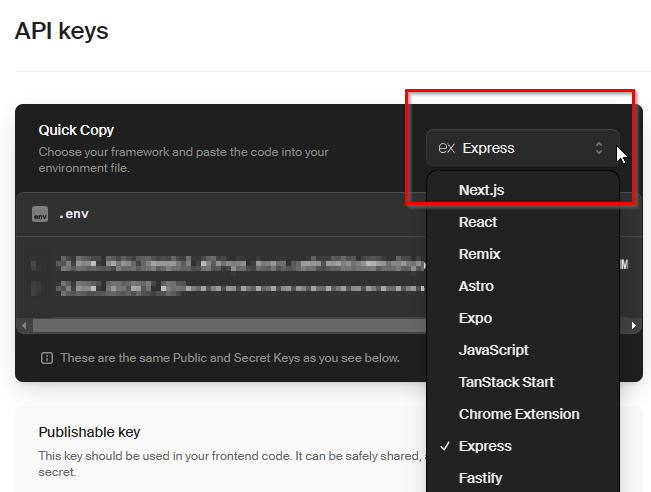Choose Chrome Extension from the list
Screen dimensions: 651x492
[x=523, y=414]
